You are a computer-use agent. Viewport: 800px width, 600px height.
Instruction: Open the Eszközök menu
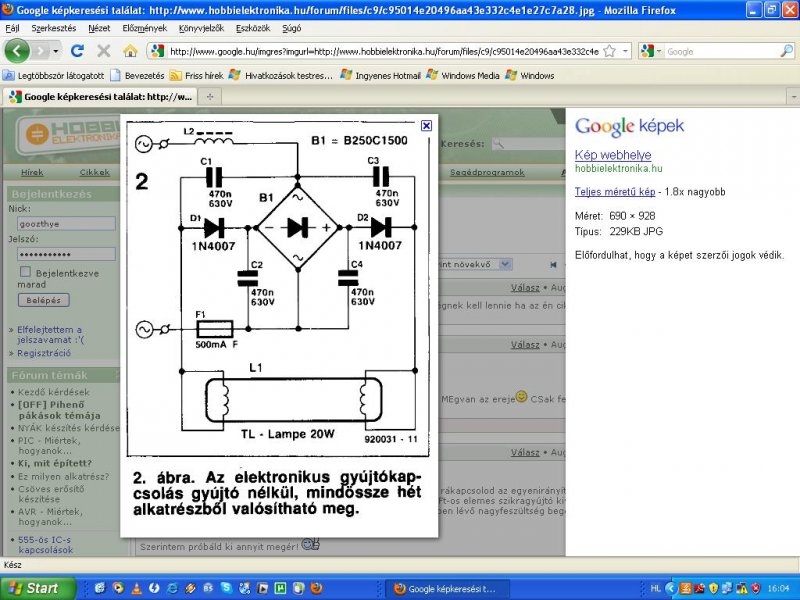pos(253,28)
